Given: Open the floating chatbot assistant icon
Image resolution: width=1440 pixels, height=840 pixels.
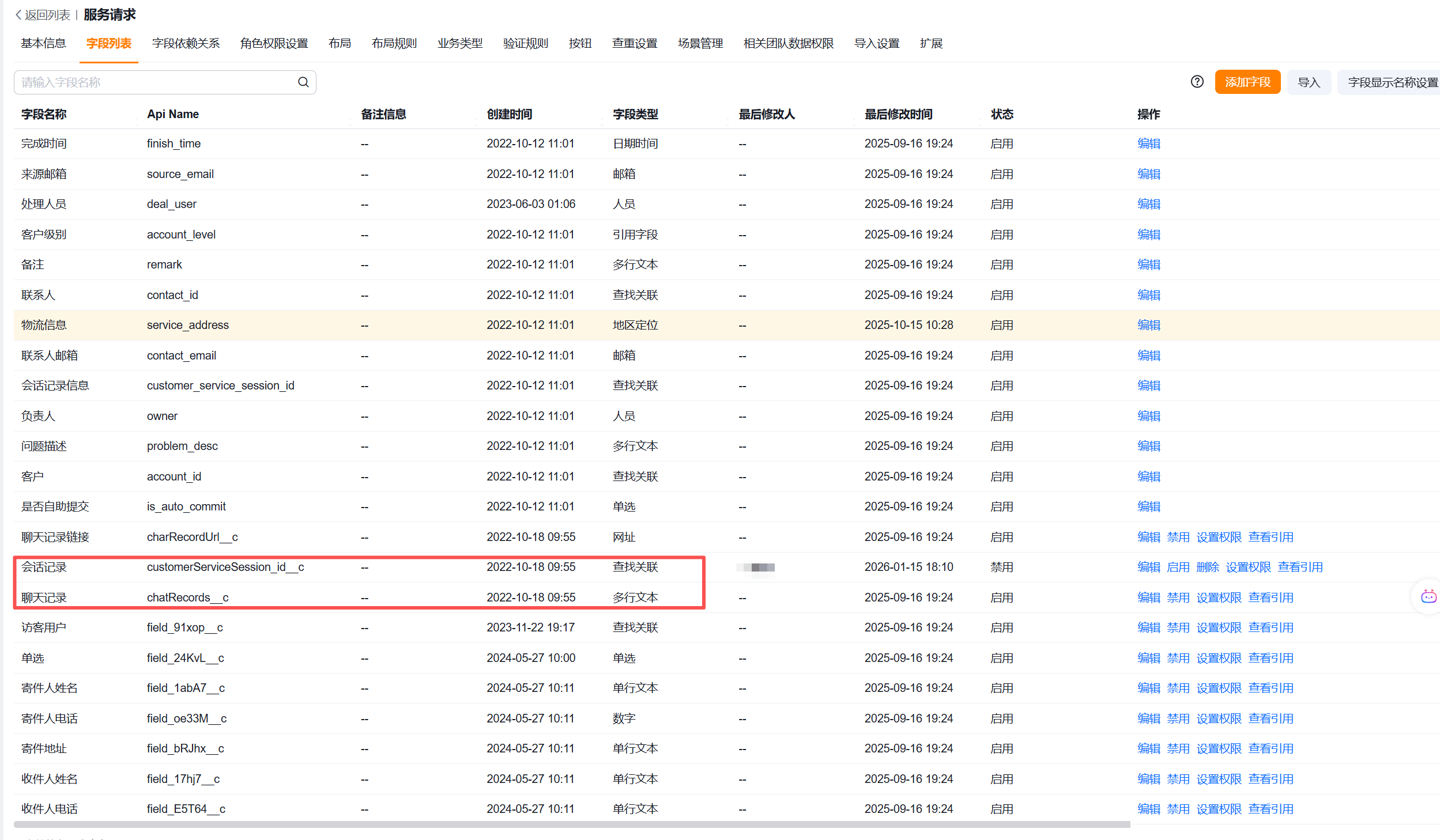Looking at the screenshot, I should click(1428, 596).
